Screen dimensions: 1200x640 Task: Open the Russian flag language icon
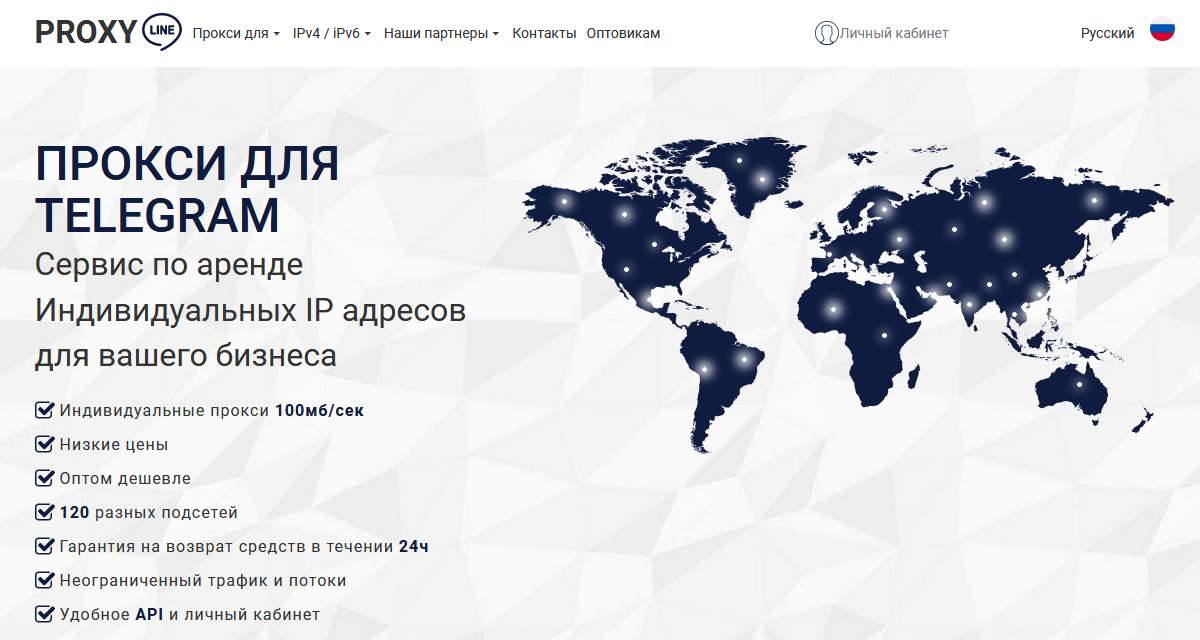(1162, 30)
